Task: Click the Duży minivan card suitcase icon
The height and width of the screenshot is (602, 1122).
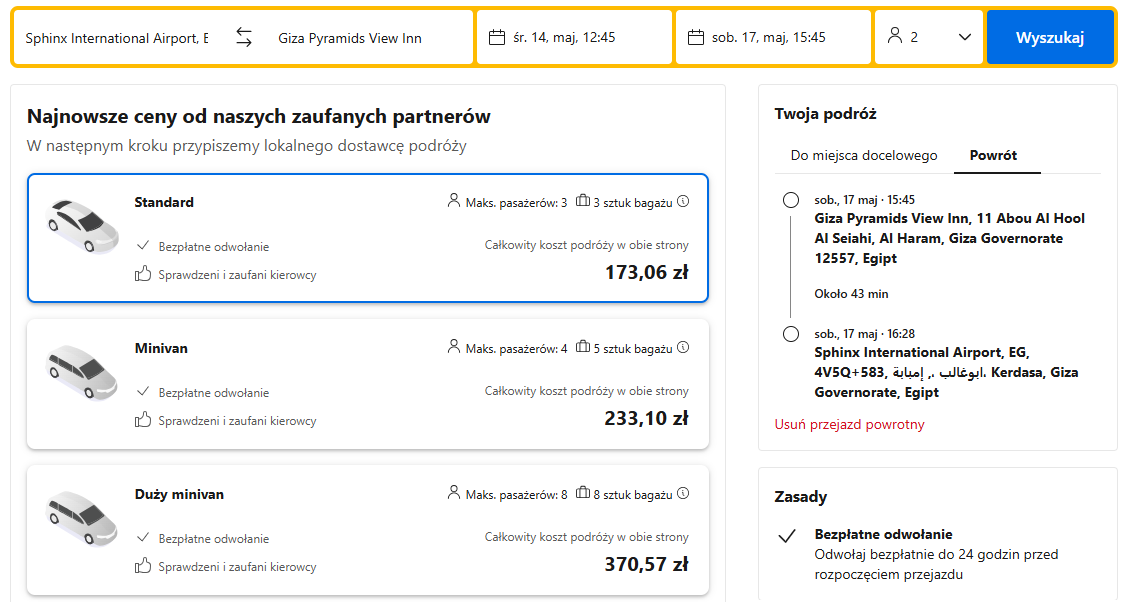Action: [x=583, y=492]
